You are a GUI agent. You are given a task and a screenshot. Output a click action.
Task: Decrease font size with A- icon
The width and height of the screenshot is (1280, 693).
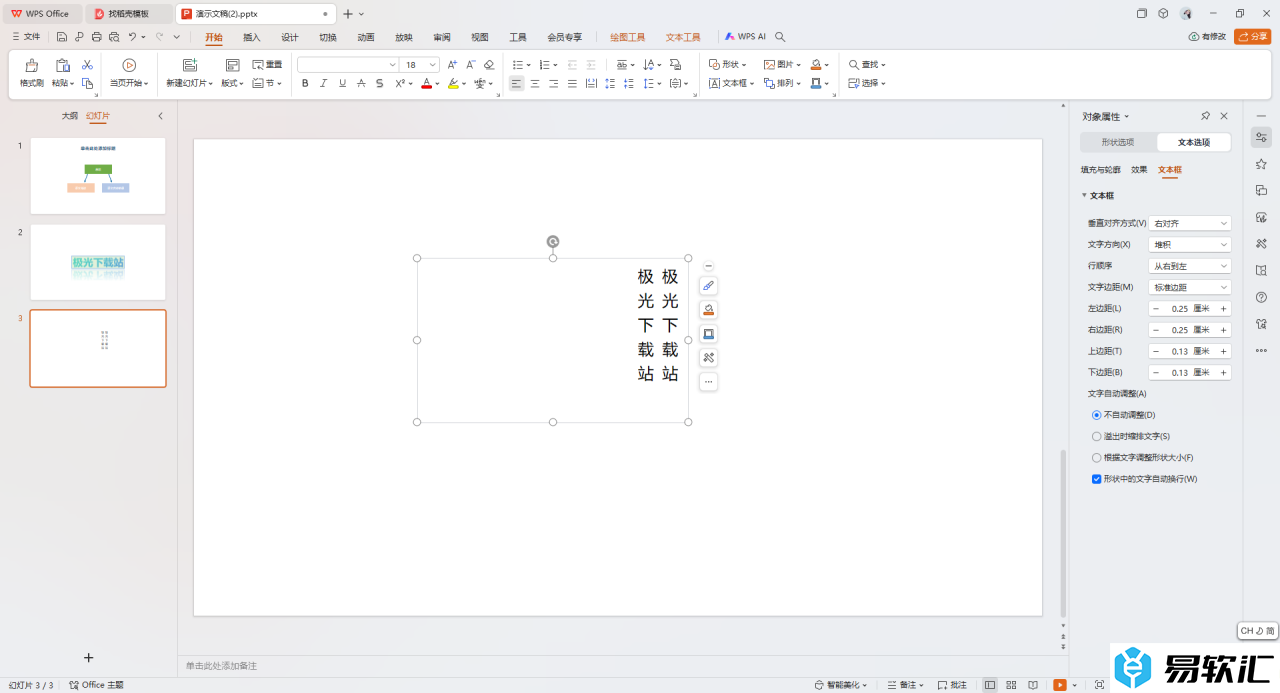(471, 64)
